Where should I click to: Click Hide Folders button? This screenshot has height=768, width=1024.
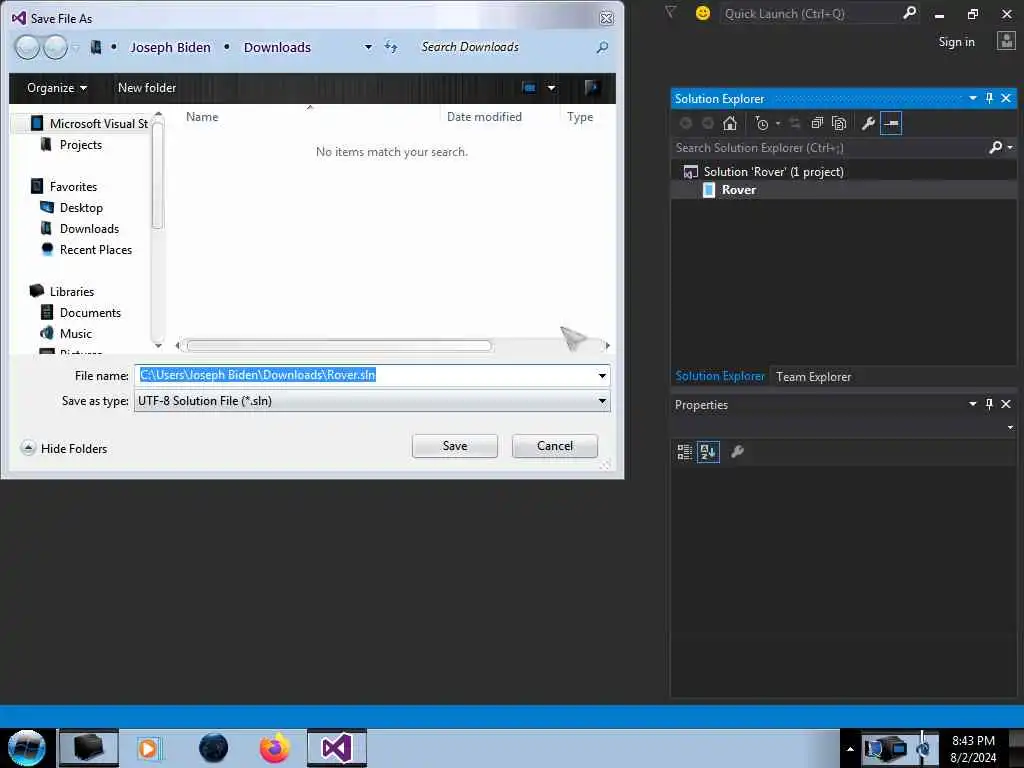coord(64,449)
